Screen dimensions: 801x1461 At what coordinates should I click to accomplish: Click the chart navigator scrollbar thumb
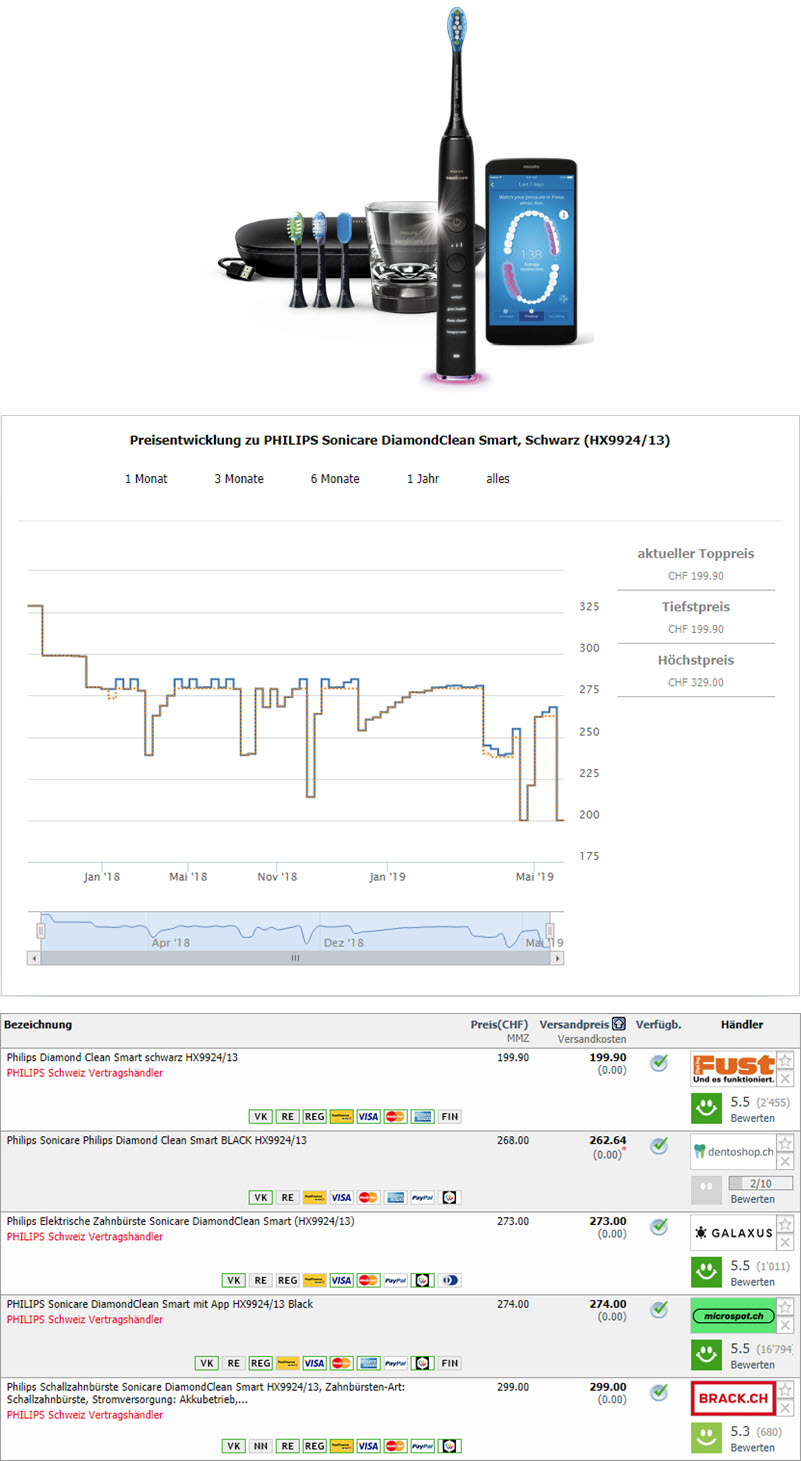295,958
